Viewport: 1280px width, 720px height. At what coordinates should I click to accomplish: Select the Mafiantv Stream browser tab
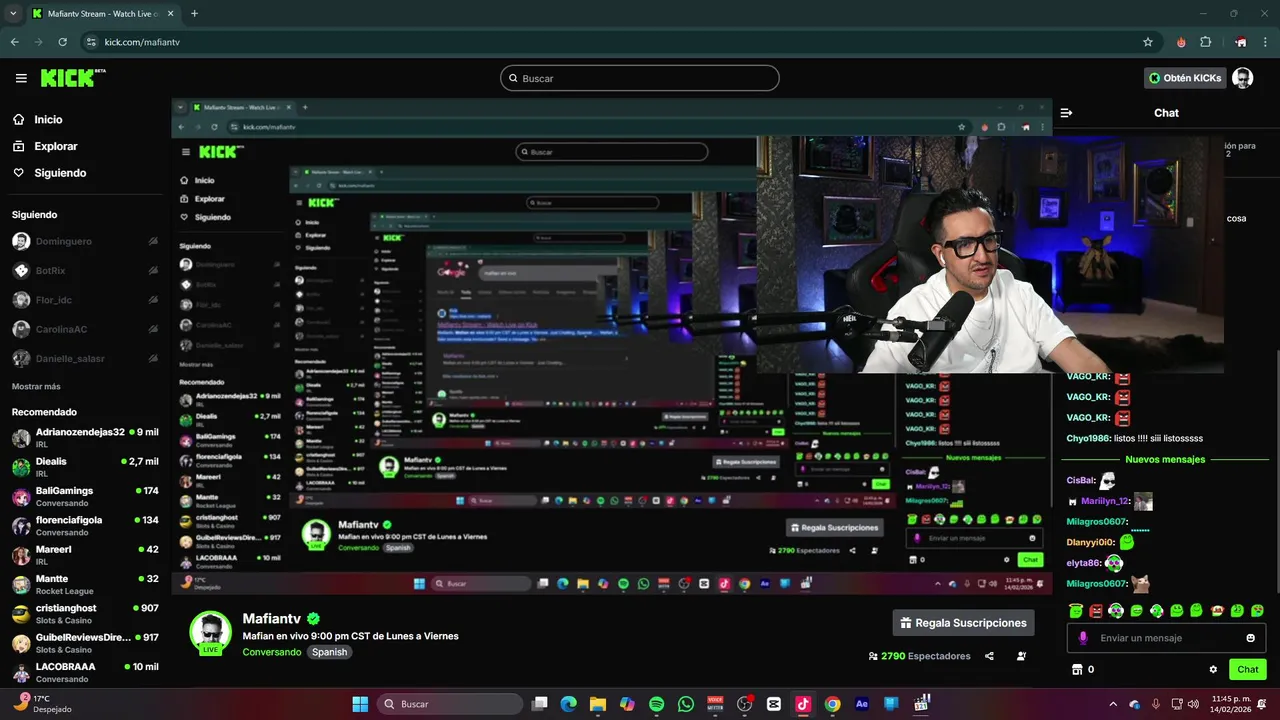102,14
